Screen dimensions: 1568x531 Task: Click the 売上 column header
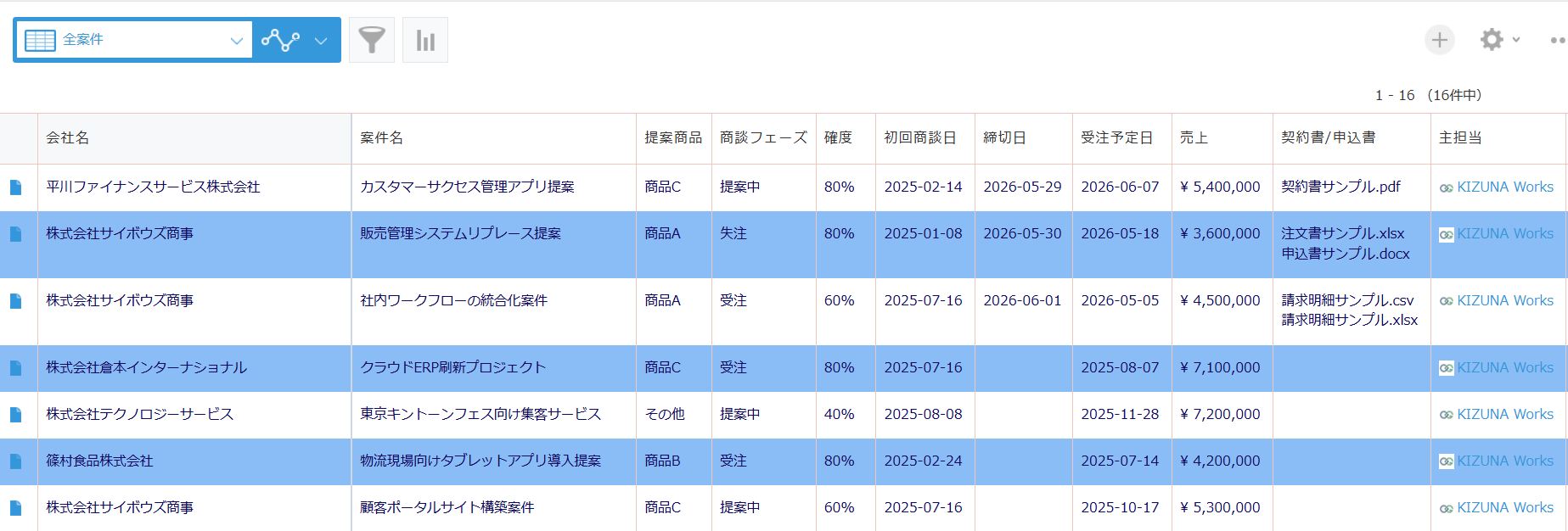coord(1222,138)
